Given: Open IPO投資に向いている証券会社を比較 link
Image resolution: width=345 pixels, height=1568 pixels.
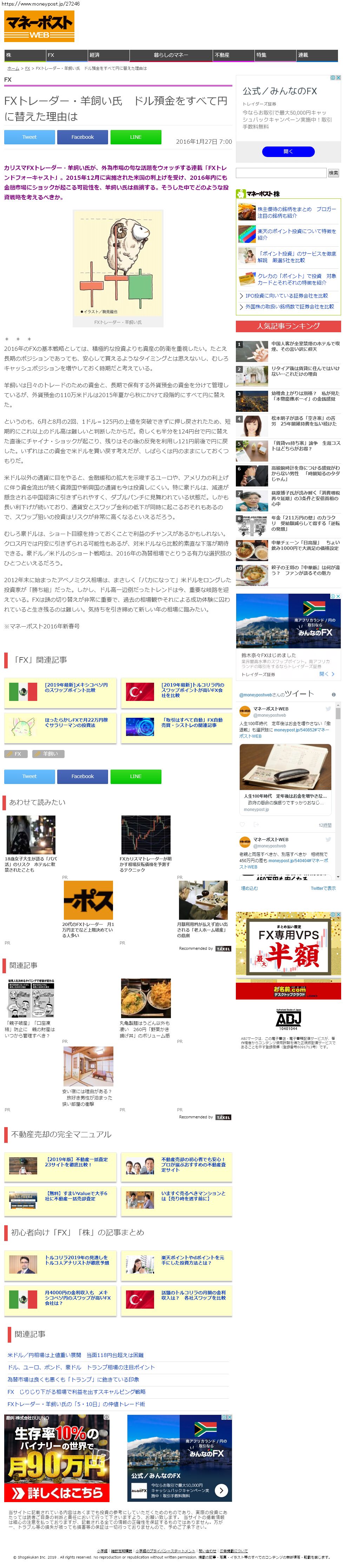Looking at the screenshot, I should (x=286, y=295).
